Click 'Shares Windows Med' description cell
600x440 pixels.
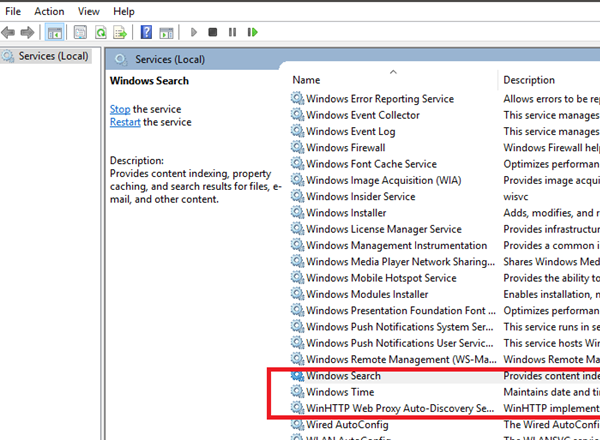(x=551, y=262)
